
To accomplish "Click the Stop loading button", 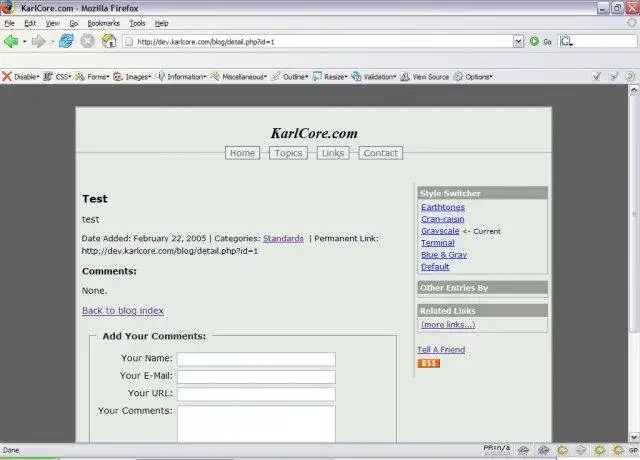I will point(87,41).
